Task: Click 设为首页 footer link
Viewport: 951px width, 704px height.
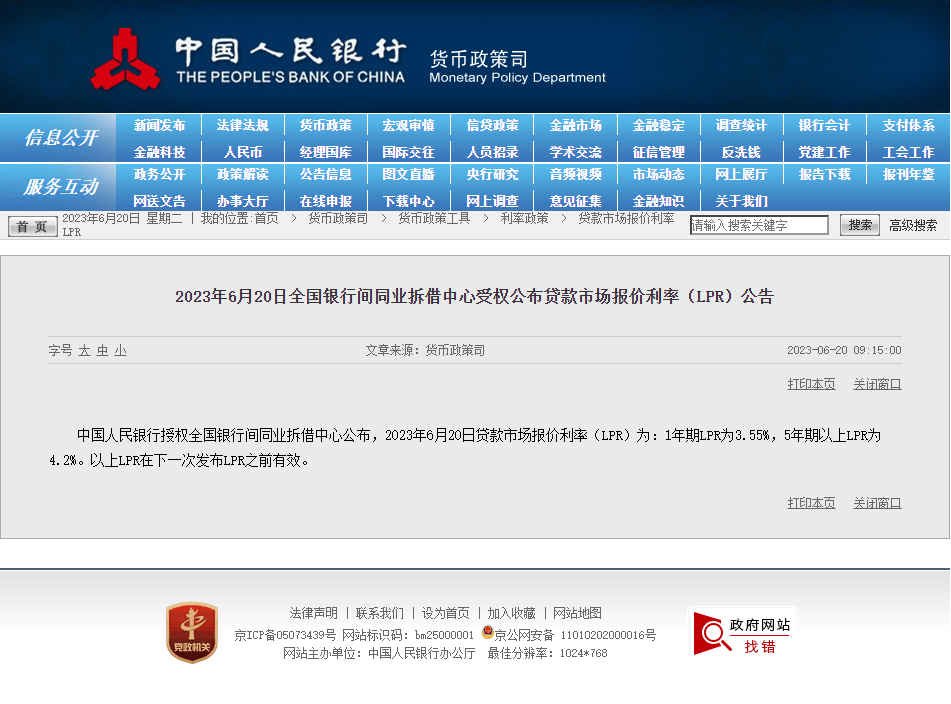Action: tap(446, 613)
